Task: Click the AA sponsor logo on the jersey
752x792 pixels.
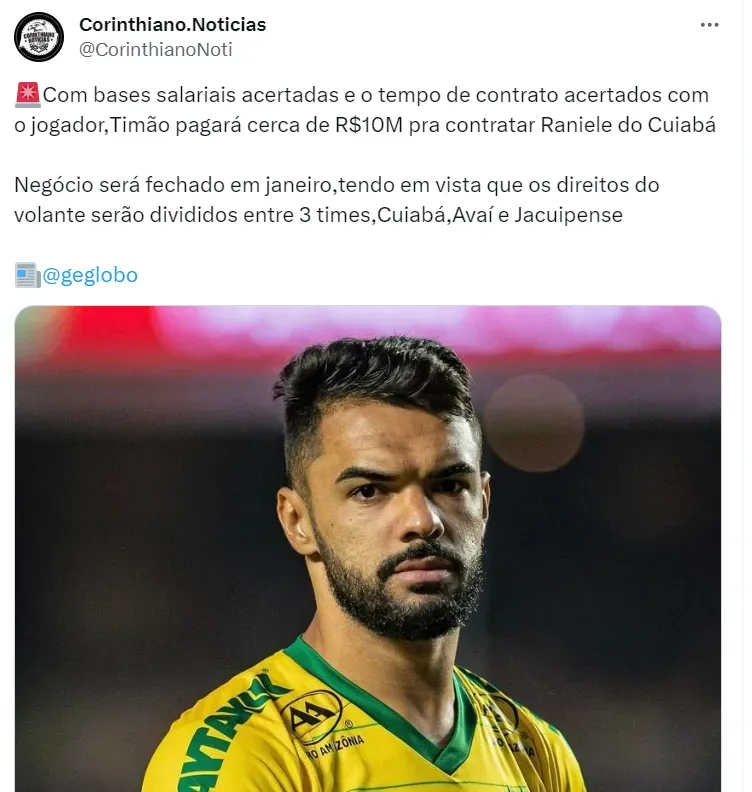Action: pos(311,717)
